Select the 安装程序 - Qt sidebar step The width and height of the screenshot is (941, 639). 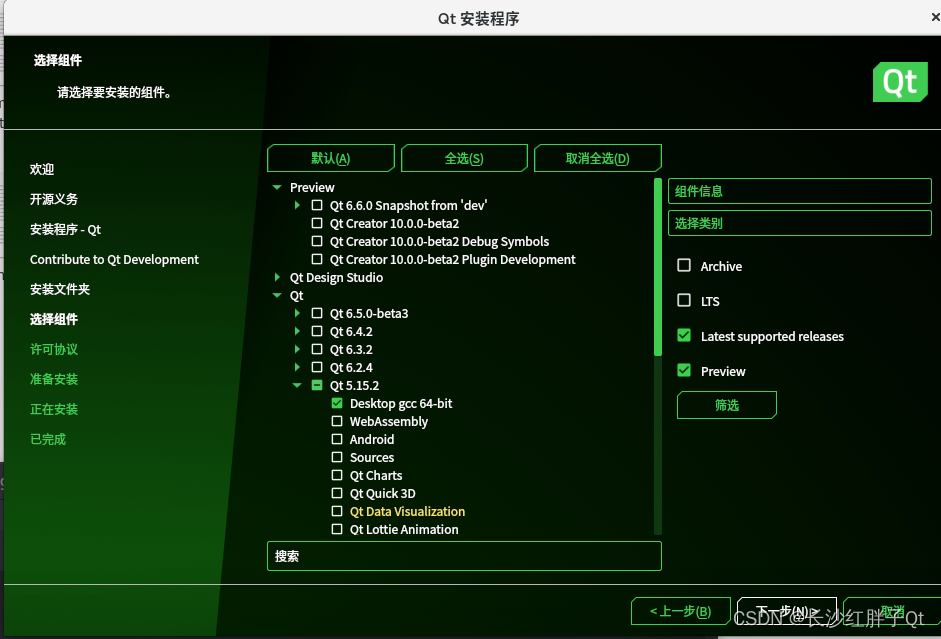(x=65, y=229)
